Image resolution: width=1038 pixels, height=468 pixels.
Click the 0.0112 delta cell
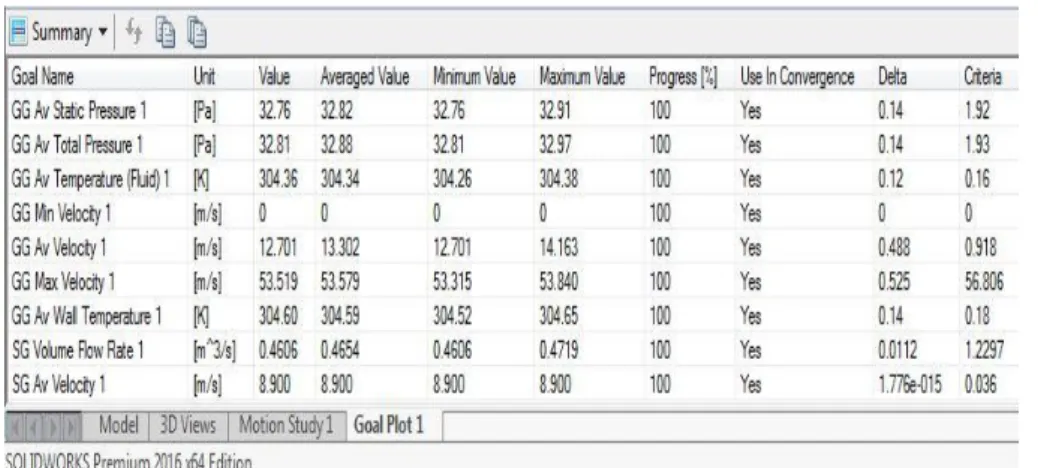898,351
